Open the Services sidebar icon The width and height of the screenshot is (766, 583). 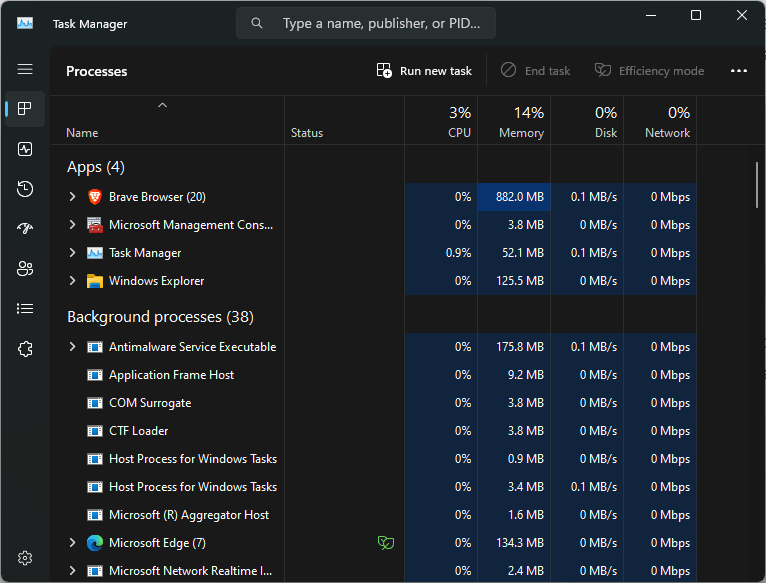(25, 349)
